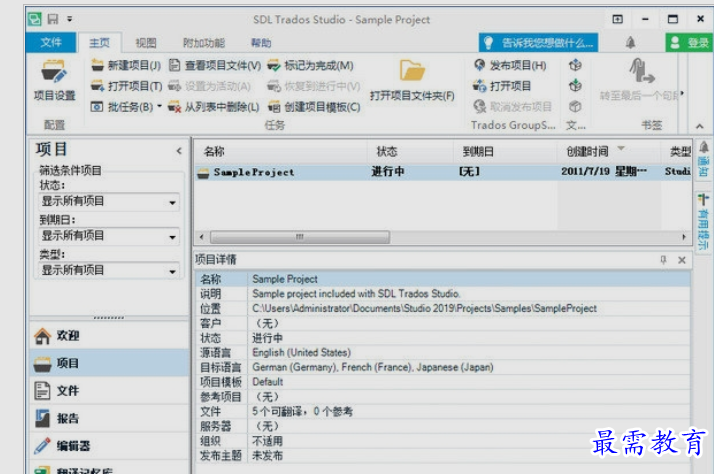This screenshot has width=714, height=474.
Task: Click bottom package icon in 文... group
Action: pyautogui.click(x=575, y=107)
